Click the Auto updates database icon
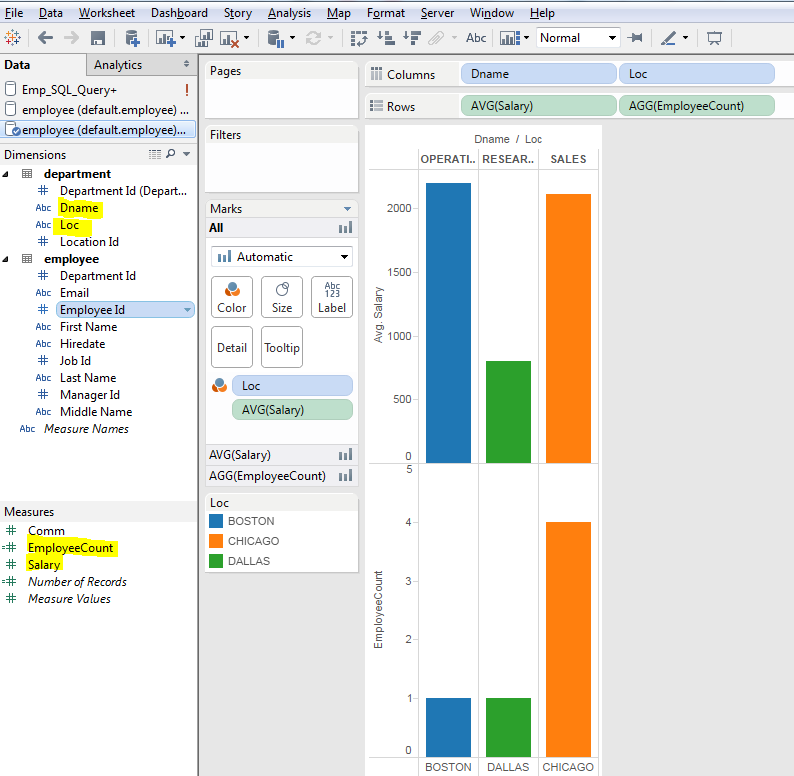 point(275,38)
